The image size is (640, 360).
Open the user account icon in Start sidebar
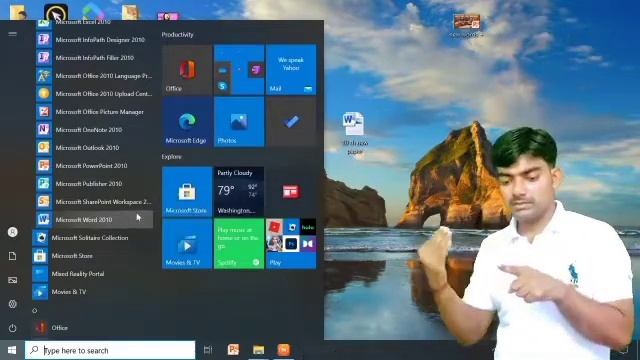(x=13, y=232)
